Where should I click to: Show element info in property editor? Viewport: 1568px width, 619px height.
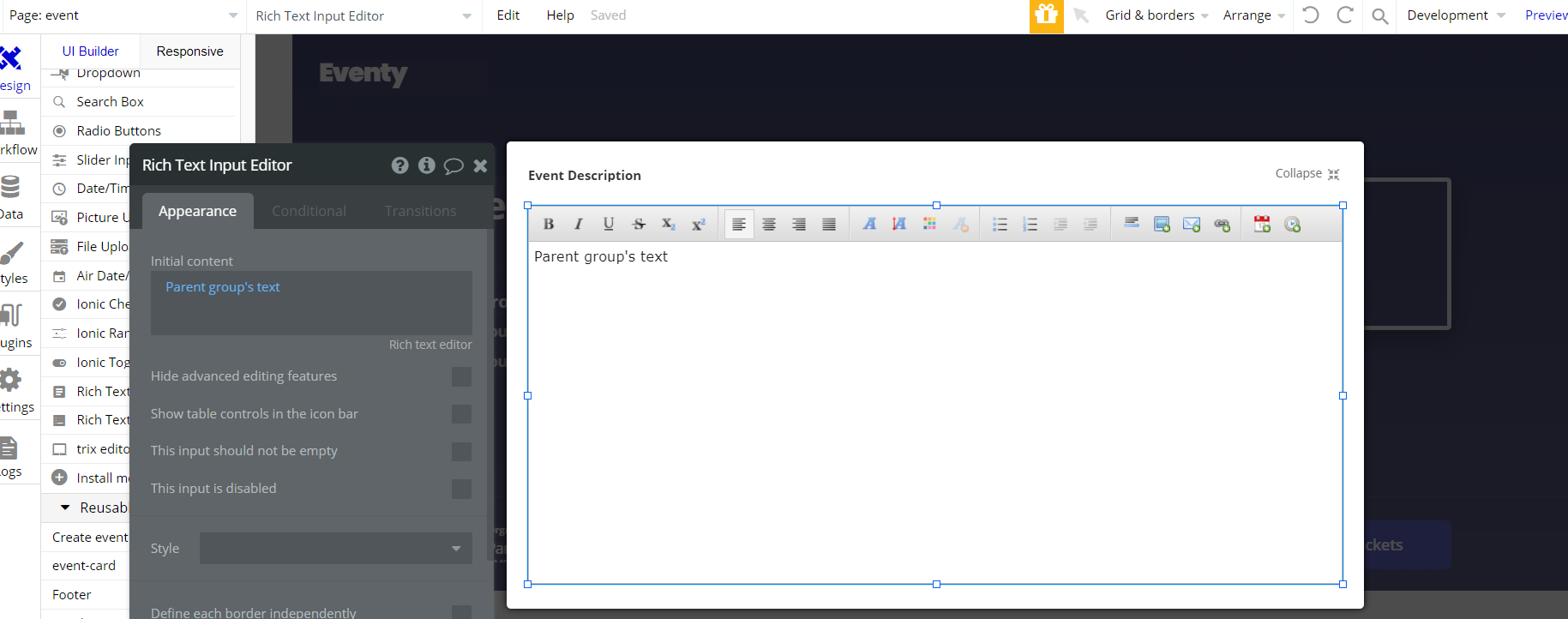[x=427, y=165]
